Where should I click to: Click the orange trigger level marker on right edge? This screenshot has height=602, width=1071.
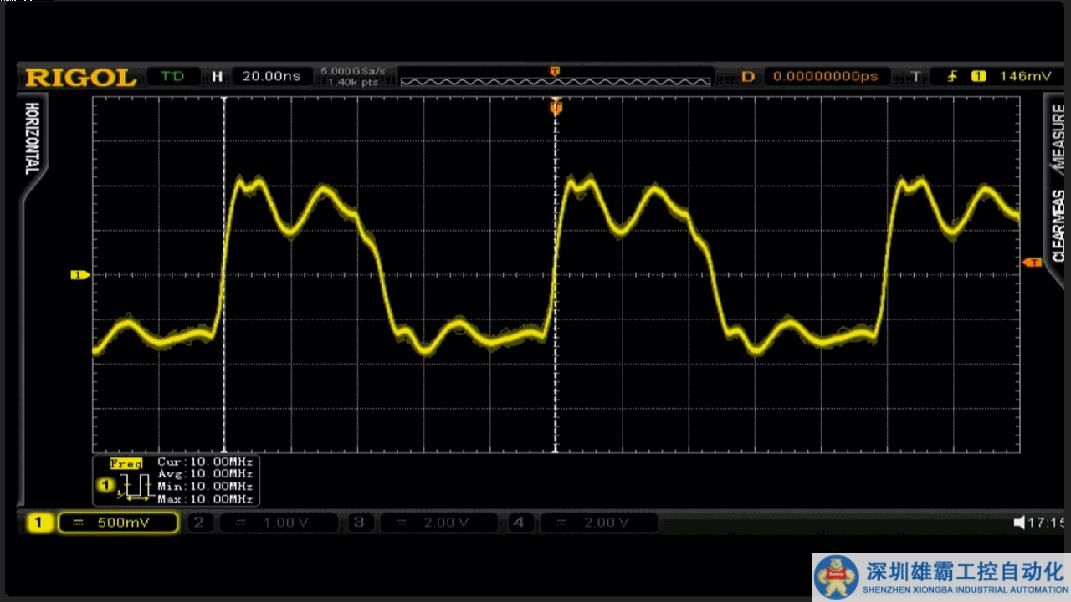(x=1033, y=262)
